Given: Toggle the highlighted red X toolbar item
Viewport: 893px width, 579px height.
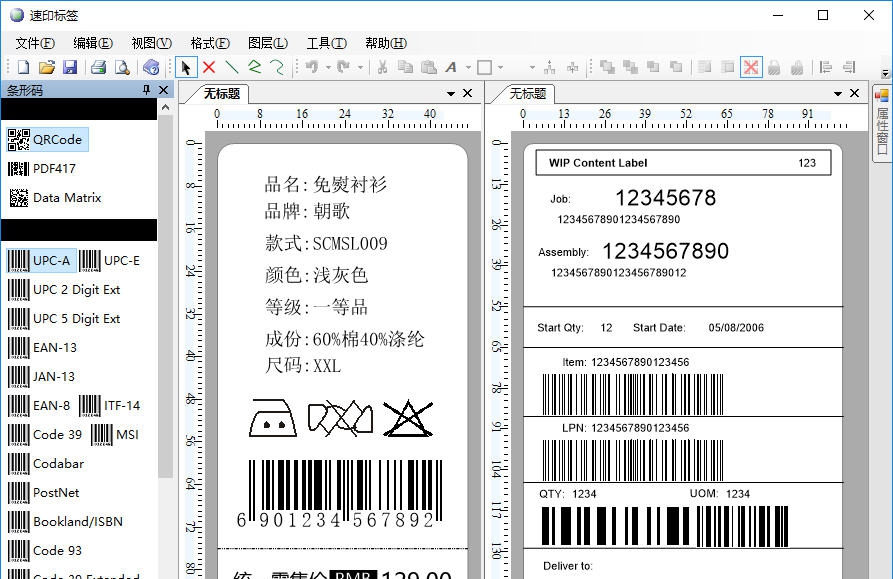Looking at the screenshot, I should coord(751,67).
